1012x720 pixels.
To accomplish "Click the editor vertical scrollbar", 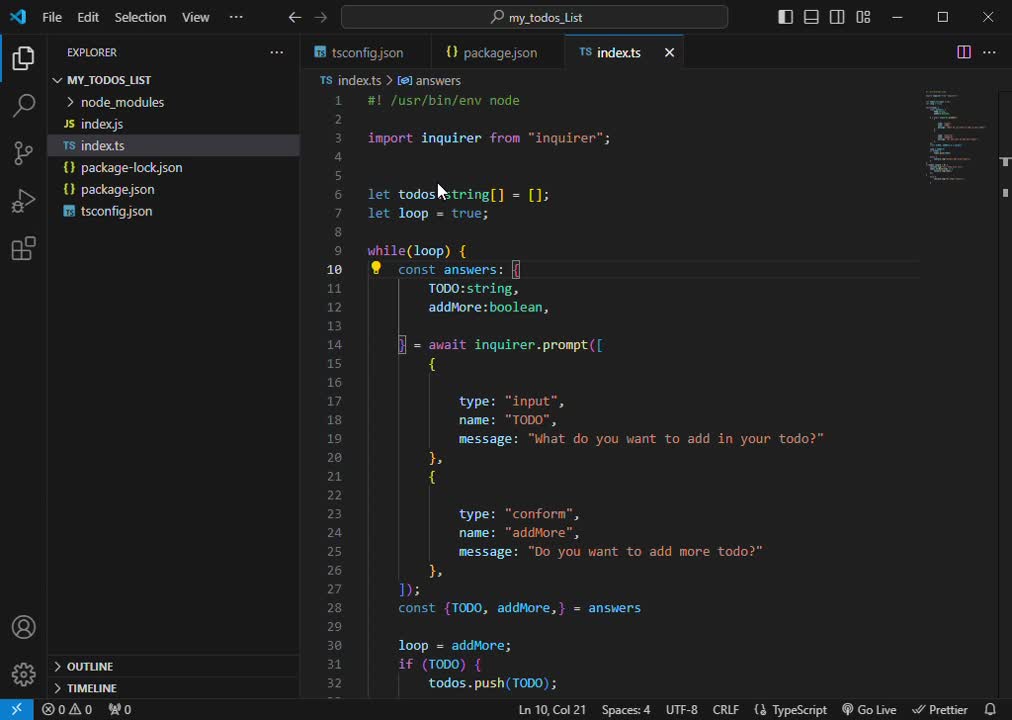I will coord(1005,392).
